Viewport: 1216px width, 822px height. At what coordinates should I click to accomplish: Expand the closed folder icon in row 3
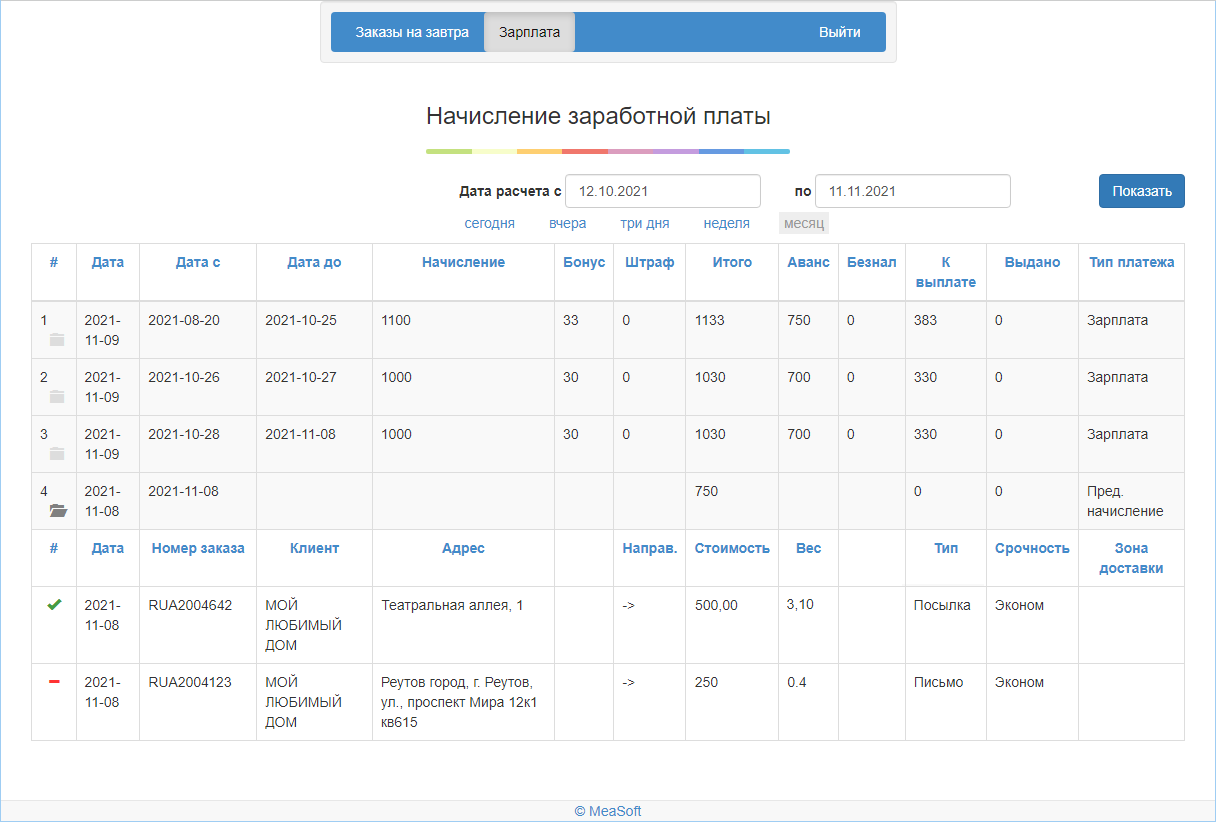57,454
